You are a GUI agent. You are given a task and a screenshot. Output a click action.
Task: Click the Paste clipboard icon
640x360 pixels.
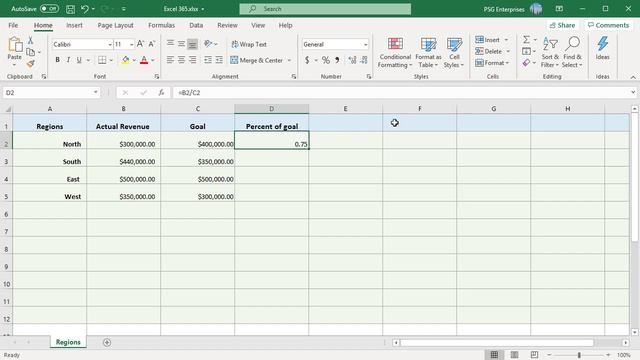click(15, 44)
